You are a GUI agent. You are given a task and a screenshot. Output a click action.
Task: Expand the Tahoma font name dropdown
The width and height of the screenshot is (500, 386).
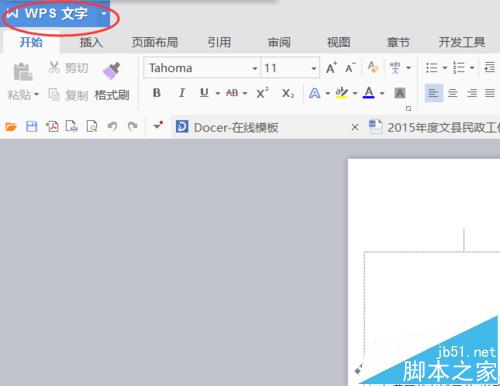tap(255, 68)
